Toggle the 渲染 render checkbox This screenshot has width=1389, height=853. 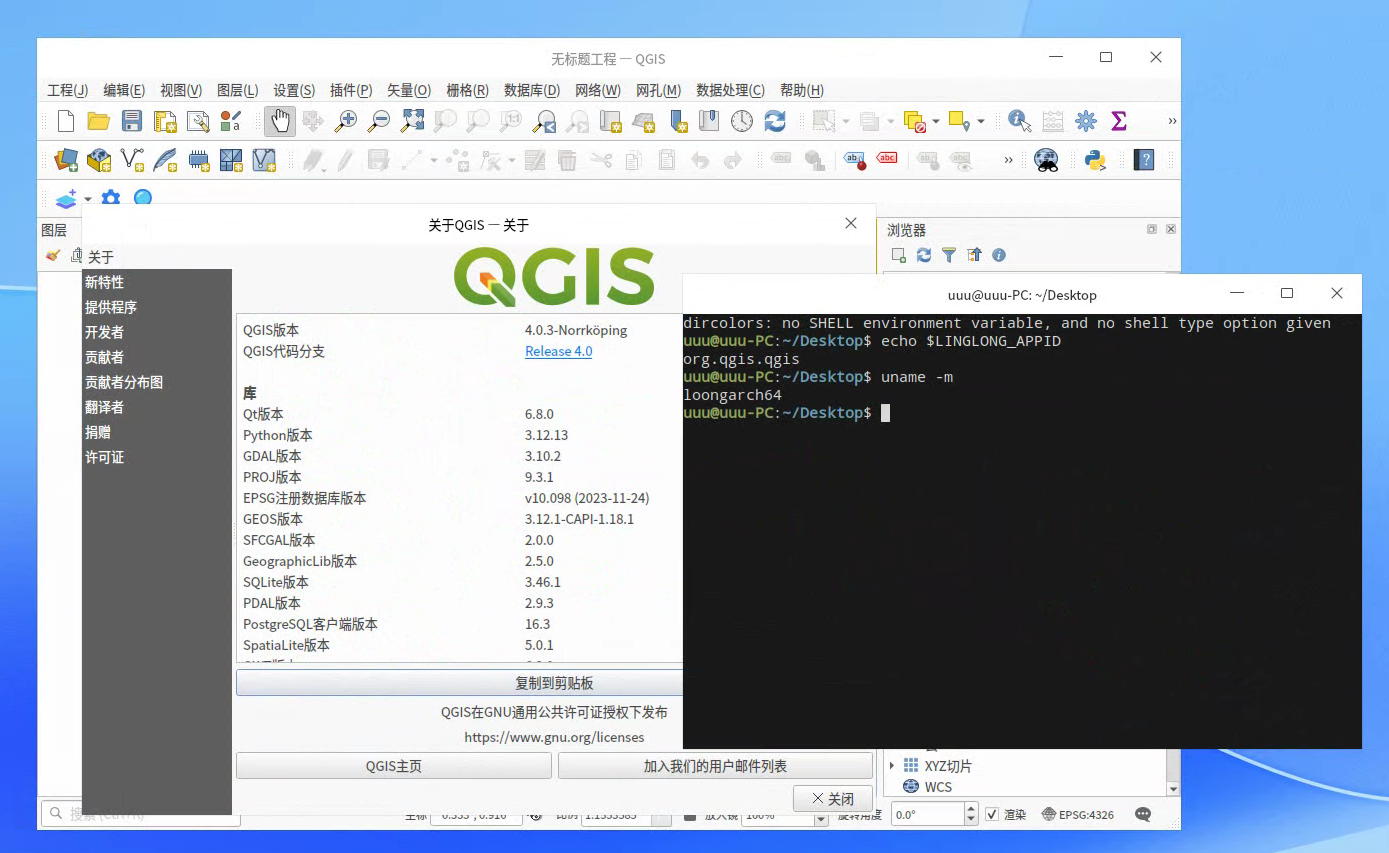(992, 814)
